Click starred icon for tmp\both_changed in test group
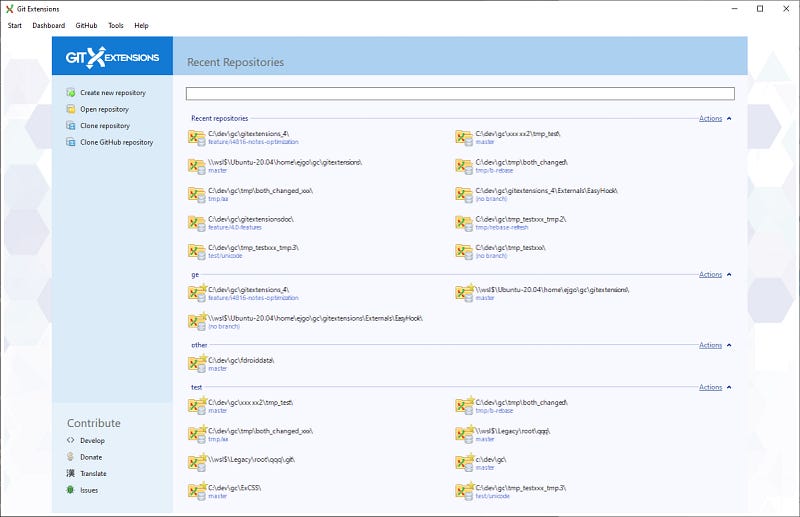Screen dimensions: 800x517 click(465, 406)
